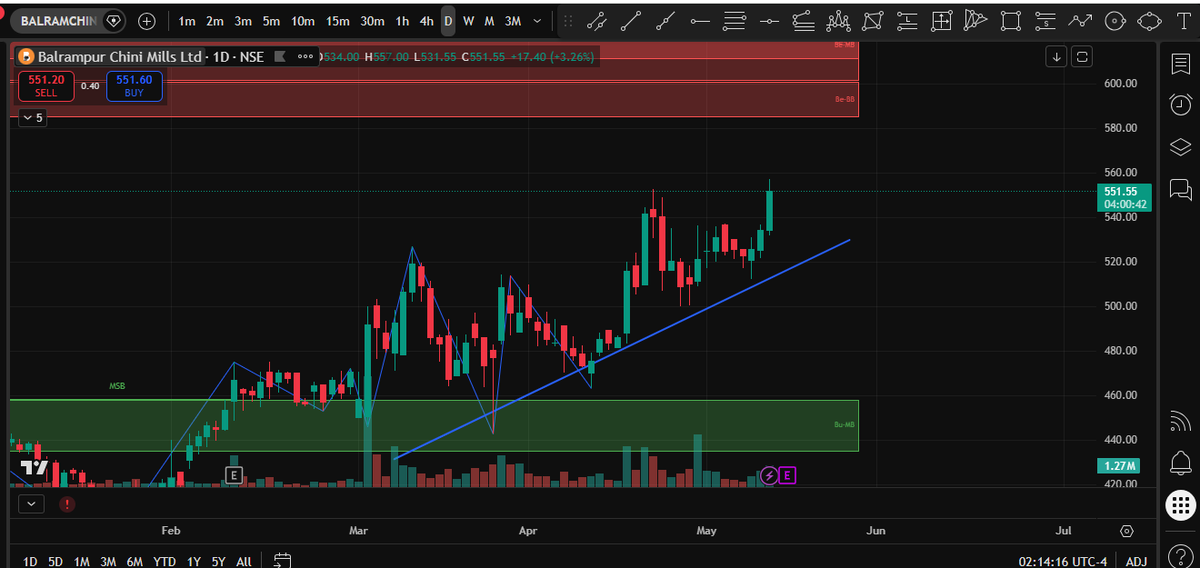This screenshot has height=568, width=1200.
Task: Switch to the 4h interval
Action: click(x=427, y=20)
